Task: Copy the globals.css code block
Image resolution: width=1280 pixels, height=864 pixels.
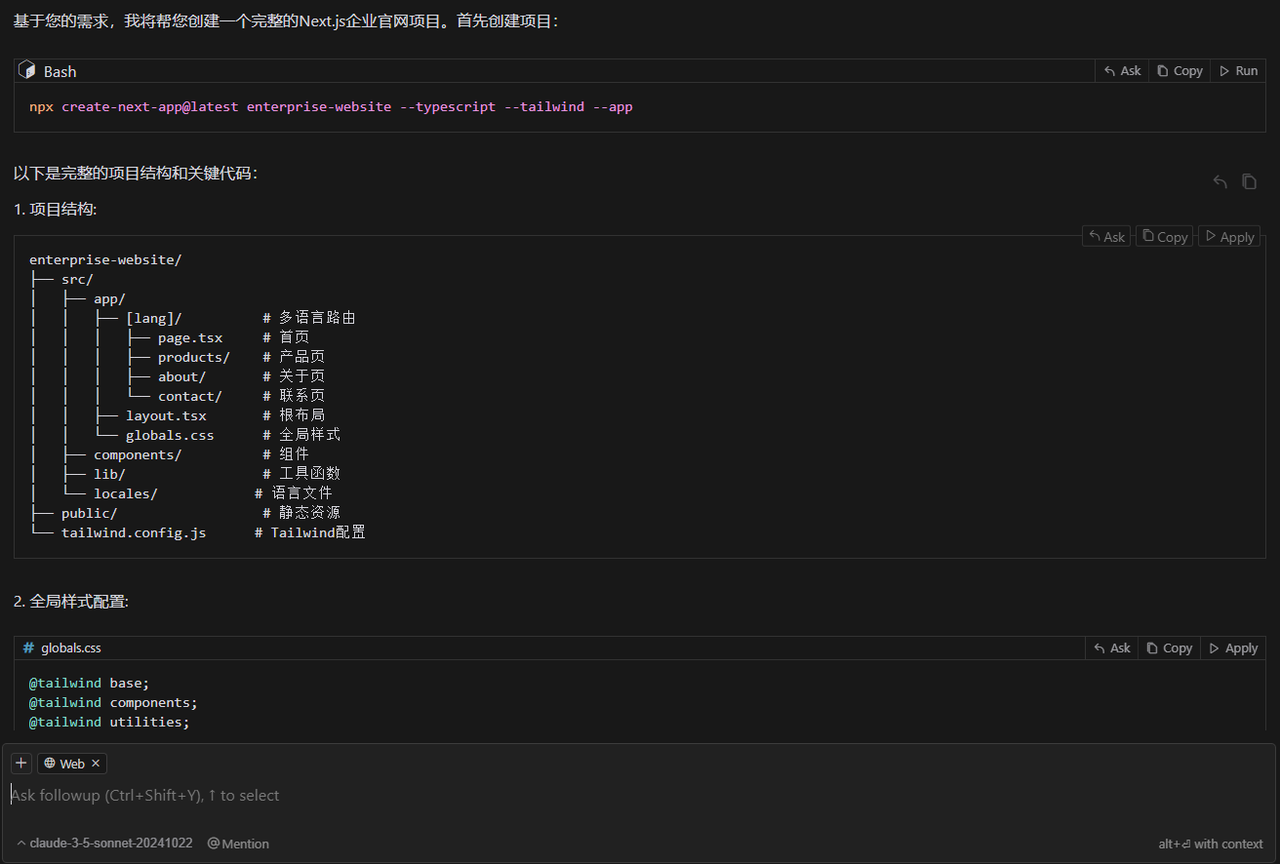Action: pyautogui.click(x=1169, y=648)
